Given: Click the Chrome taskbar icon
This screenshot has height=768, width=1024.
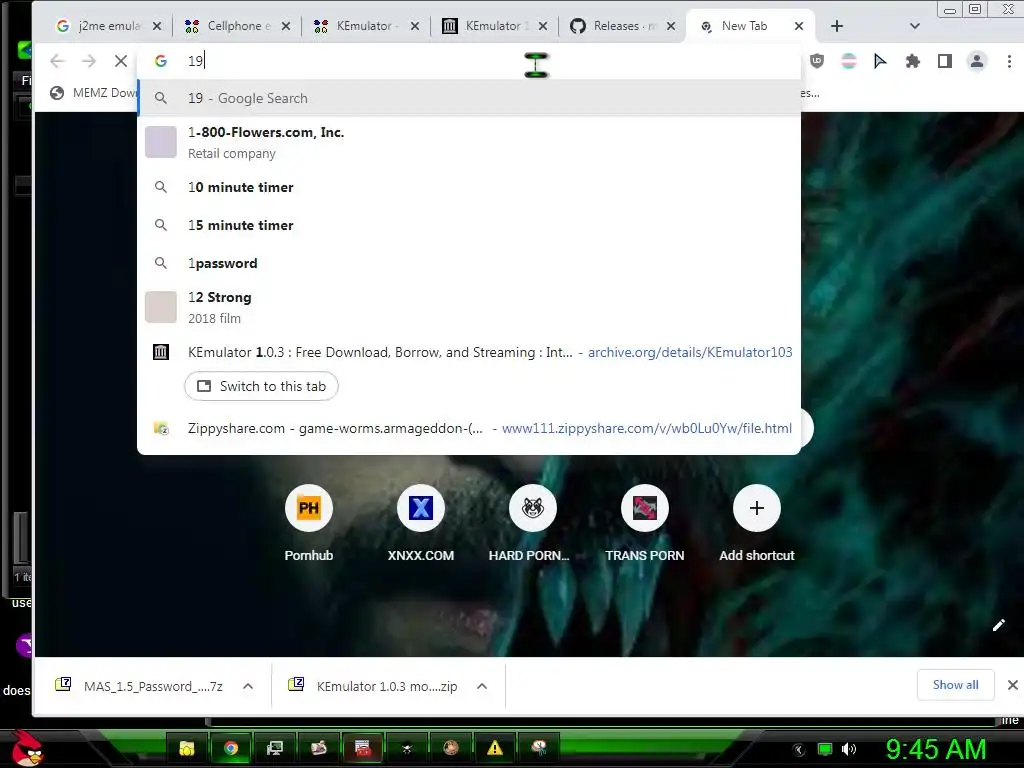Looking at the screenshot, I should 231,748.
